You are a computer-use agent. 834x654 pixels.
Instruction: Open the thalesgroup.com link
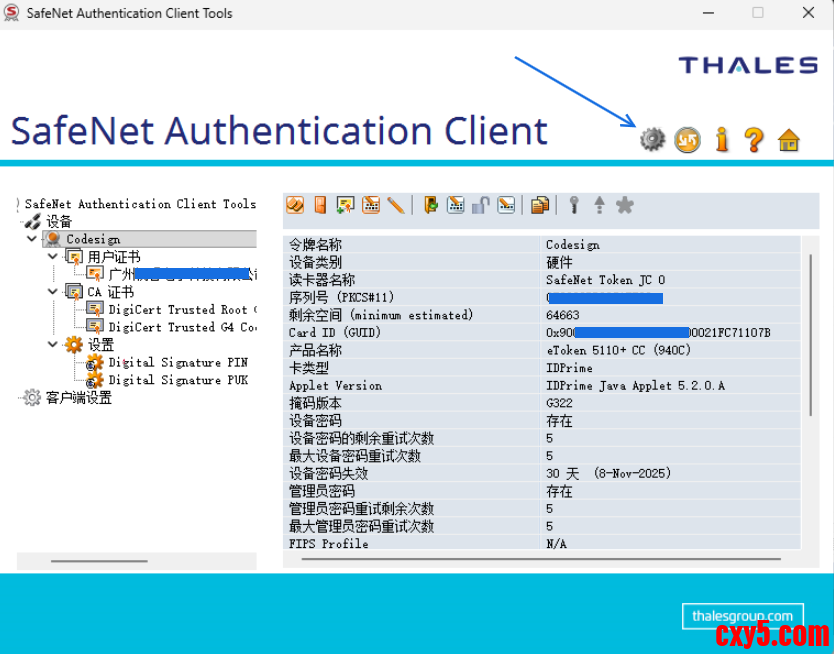(x=742, y=616)
